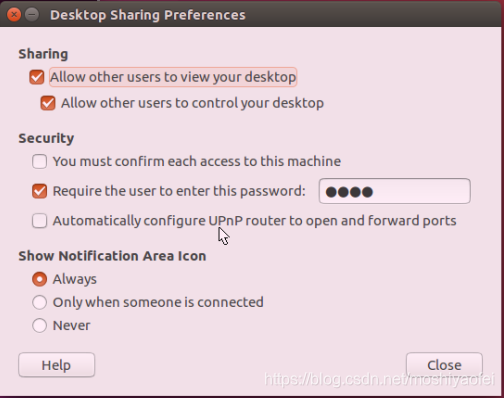The width and height of the screenshot is (504, 398).
Task: Toggle Require the user to enter this password
Action: pyautogui.click(x=39, y=191)
